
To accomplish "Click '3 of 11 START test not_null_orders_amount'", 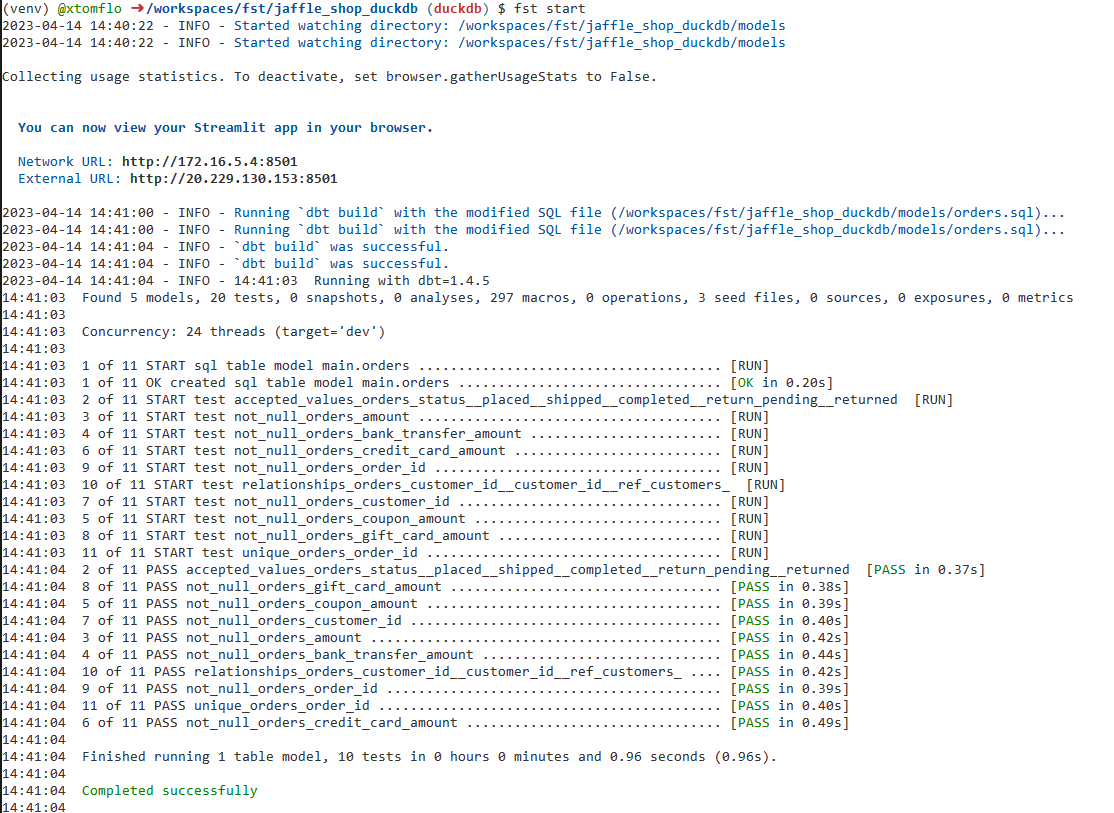I will [245, 416].
